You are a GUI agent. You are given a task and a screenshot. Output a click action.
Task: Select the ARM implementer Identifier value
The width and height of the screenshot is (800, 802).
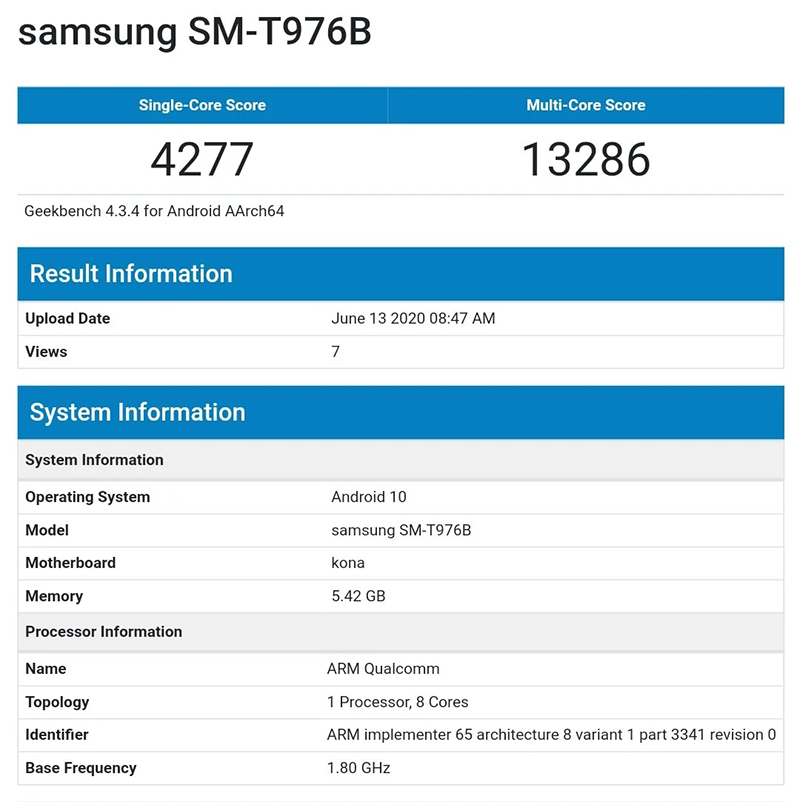point(551,734)
